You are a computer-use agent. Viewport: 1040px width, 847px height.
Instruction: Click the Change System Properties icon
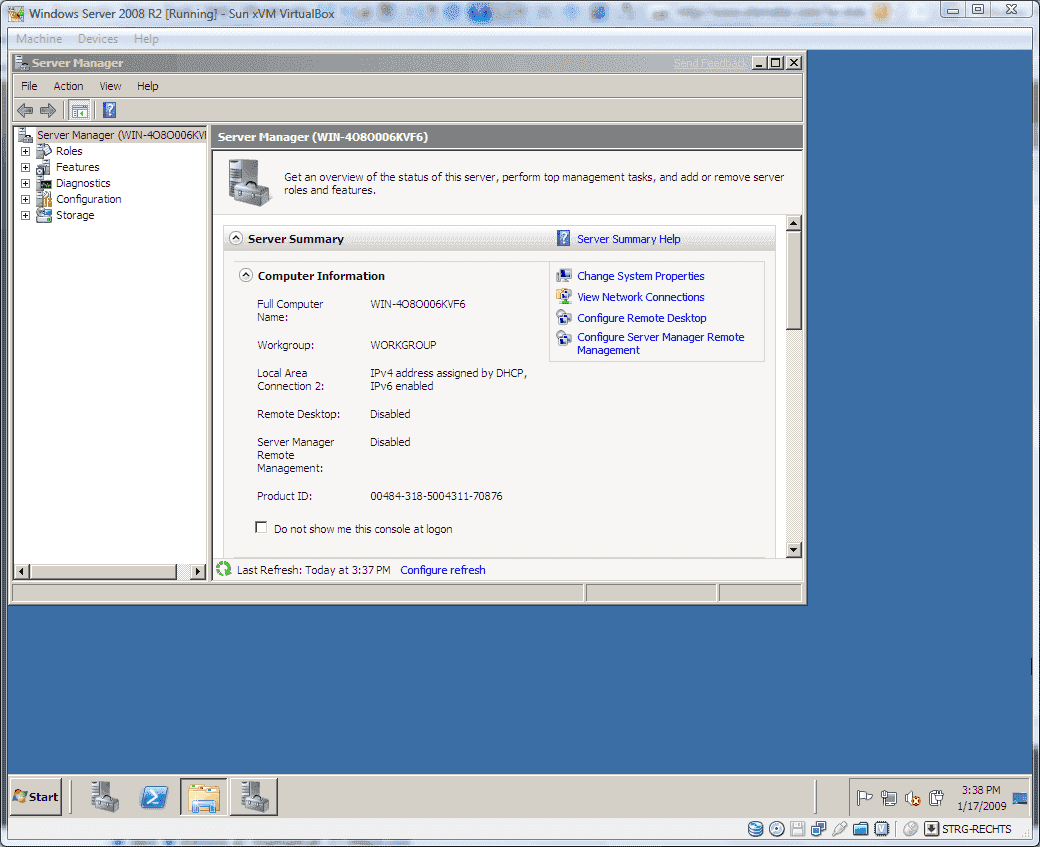click(564, 275)
